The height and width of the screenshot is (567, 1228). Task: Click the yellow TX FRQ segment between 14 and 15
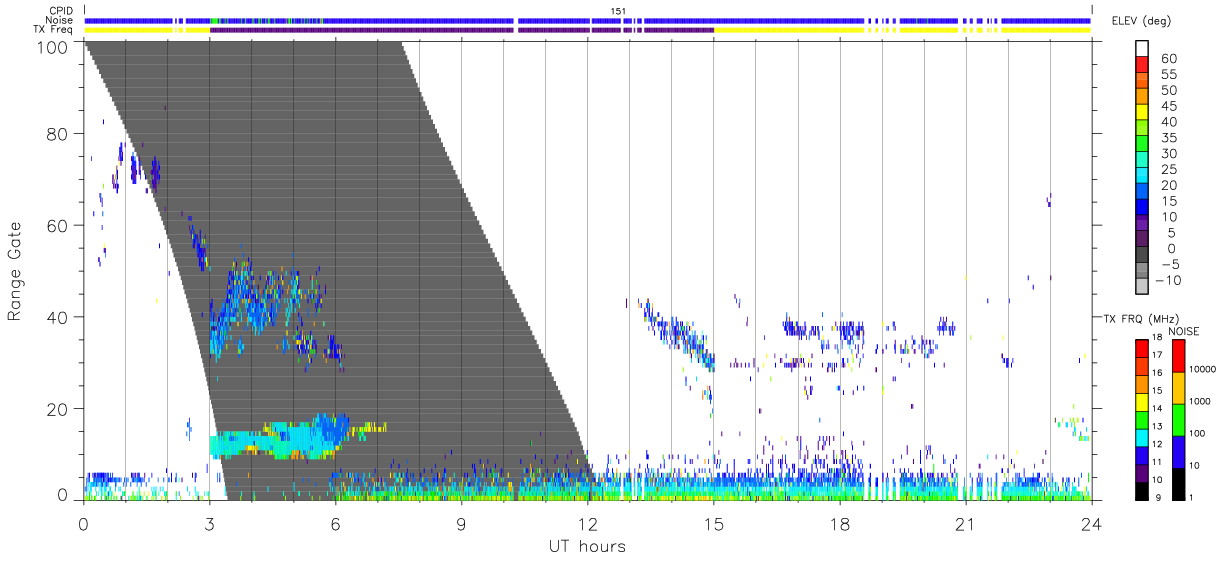(1142, 400)
